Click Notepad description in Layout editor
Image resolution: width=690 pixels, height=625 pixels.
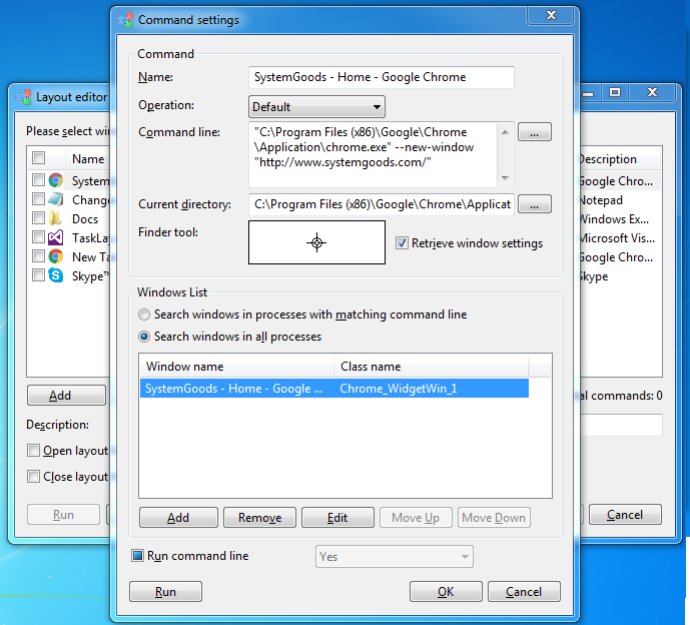click(601, 200)
